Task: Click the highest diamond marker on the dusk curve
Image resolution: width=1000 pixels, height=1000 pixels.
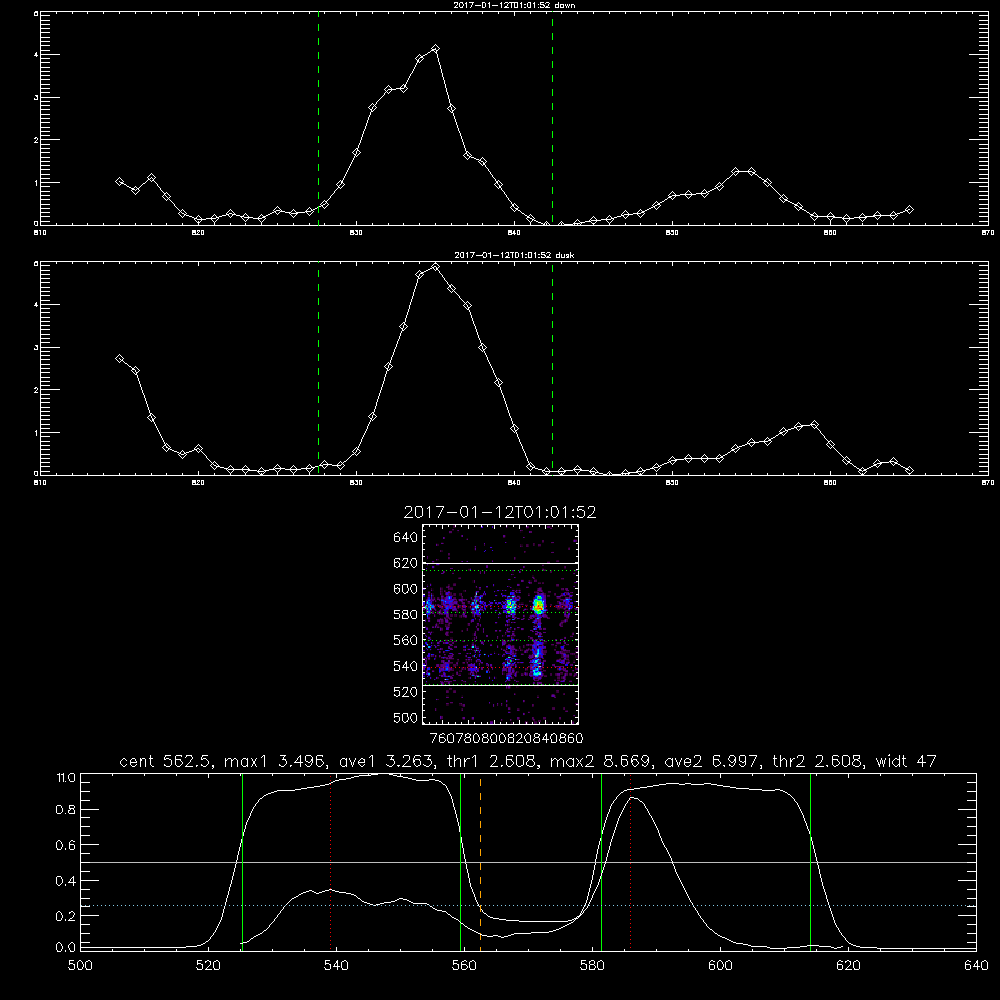Action: click(x=436, y=267)
